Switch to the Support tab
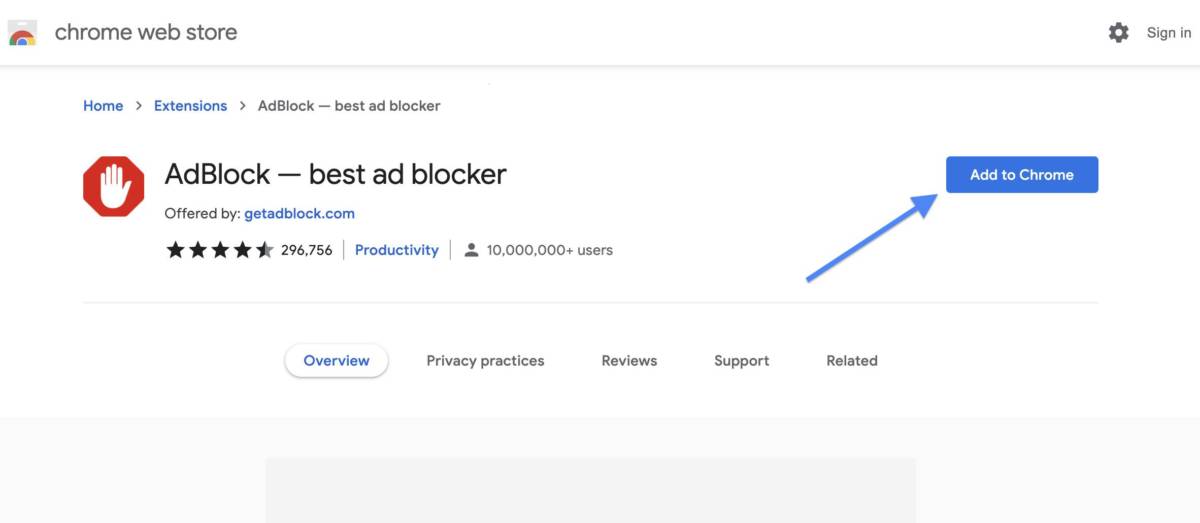 (x=742, y=361)
